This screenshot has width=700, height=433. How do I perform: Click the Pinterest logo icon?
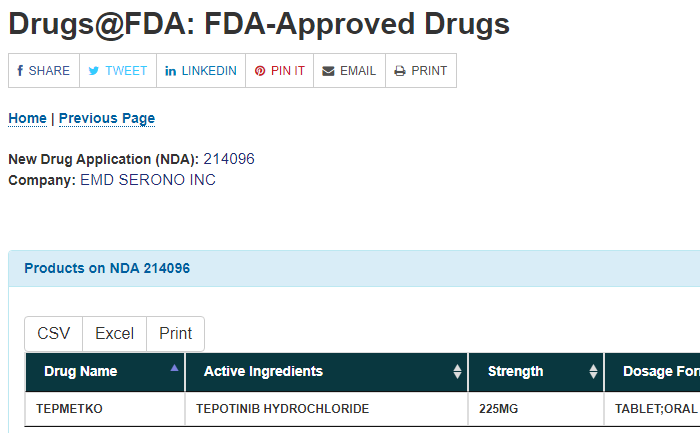click(x=260, y=71)
